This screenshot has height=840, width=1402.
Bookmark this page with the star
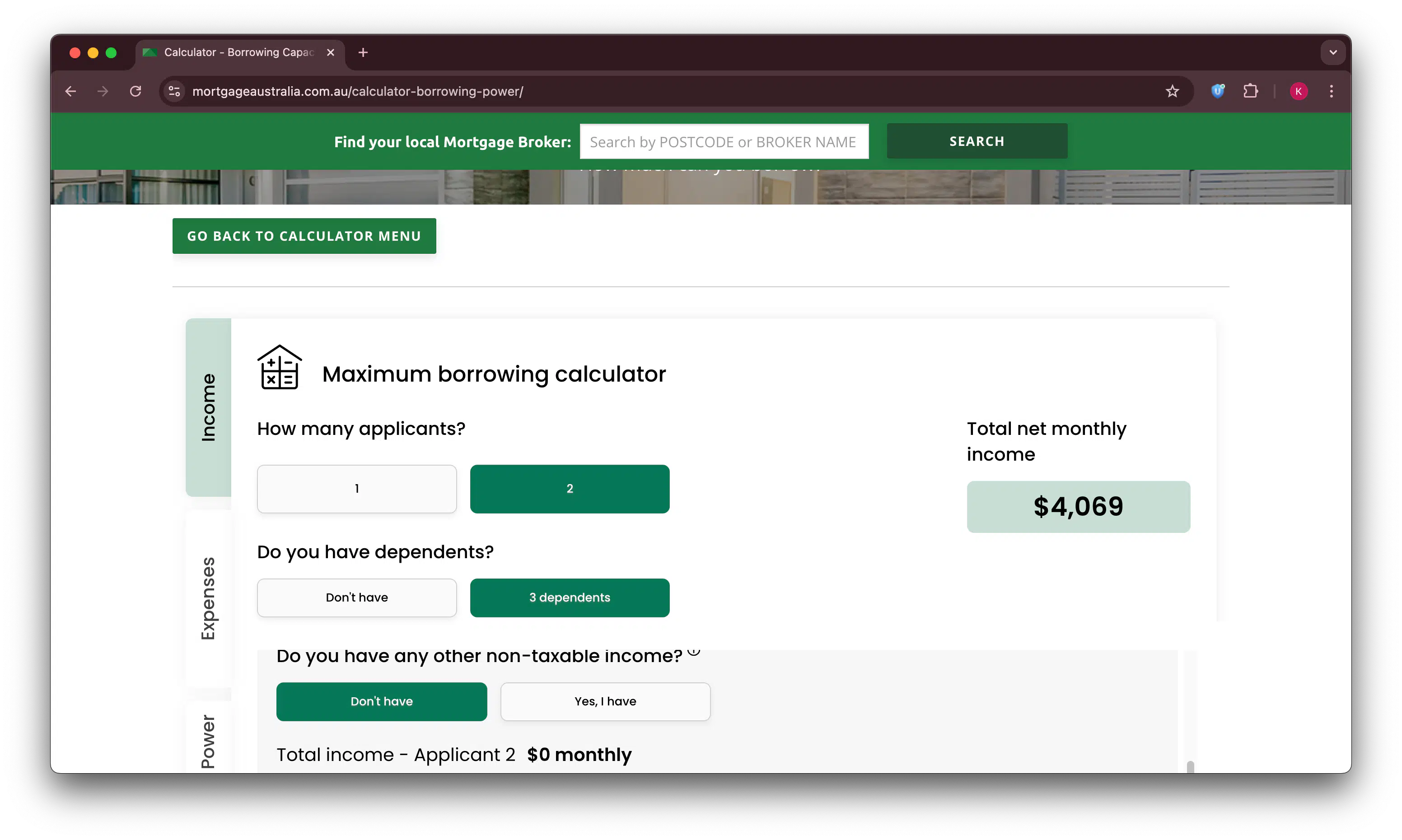click(x=1172, y=91)
